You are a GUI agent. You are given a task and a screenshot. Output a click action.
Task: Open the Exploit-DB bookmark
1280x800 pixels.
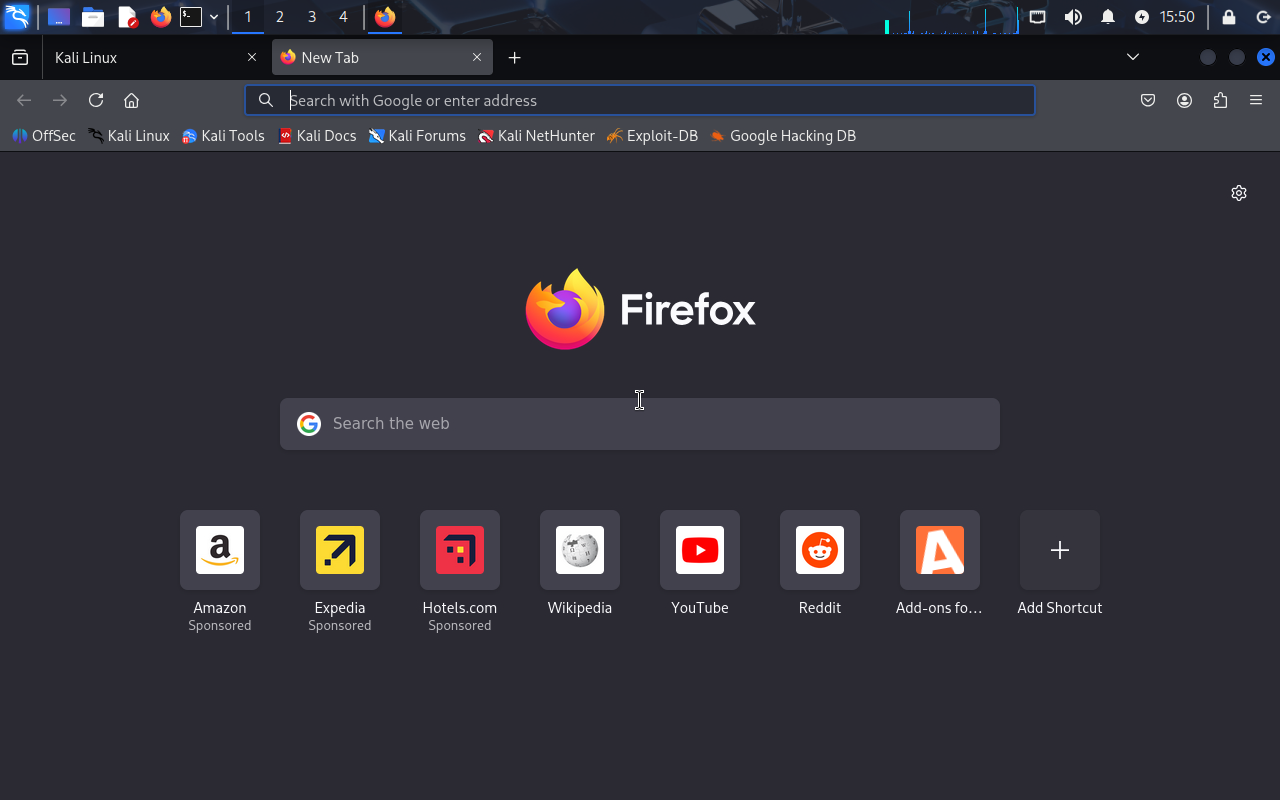[652, 136]
